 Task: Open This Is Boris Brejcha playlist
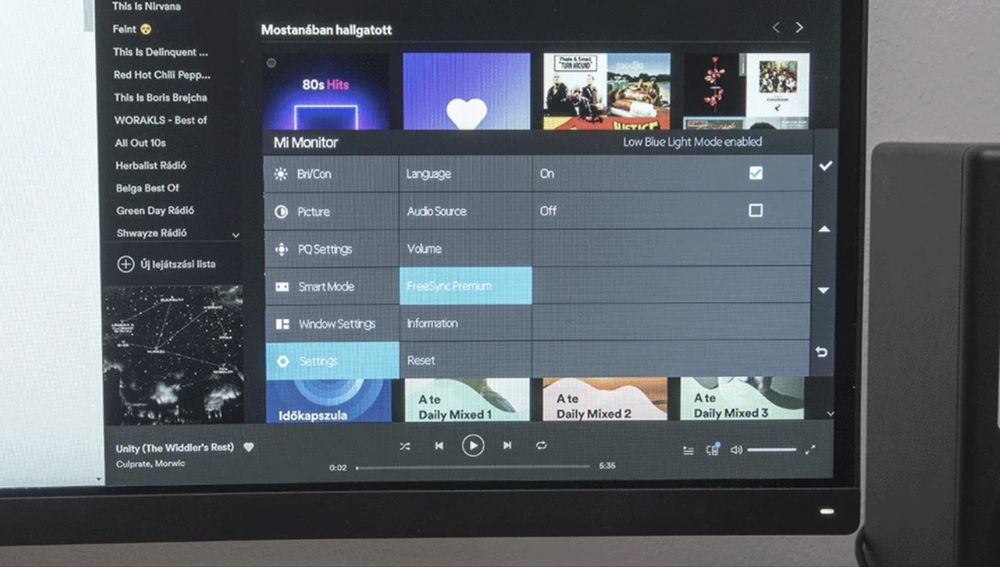pyautogui.click(x=160, y=98)
